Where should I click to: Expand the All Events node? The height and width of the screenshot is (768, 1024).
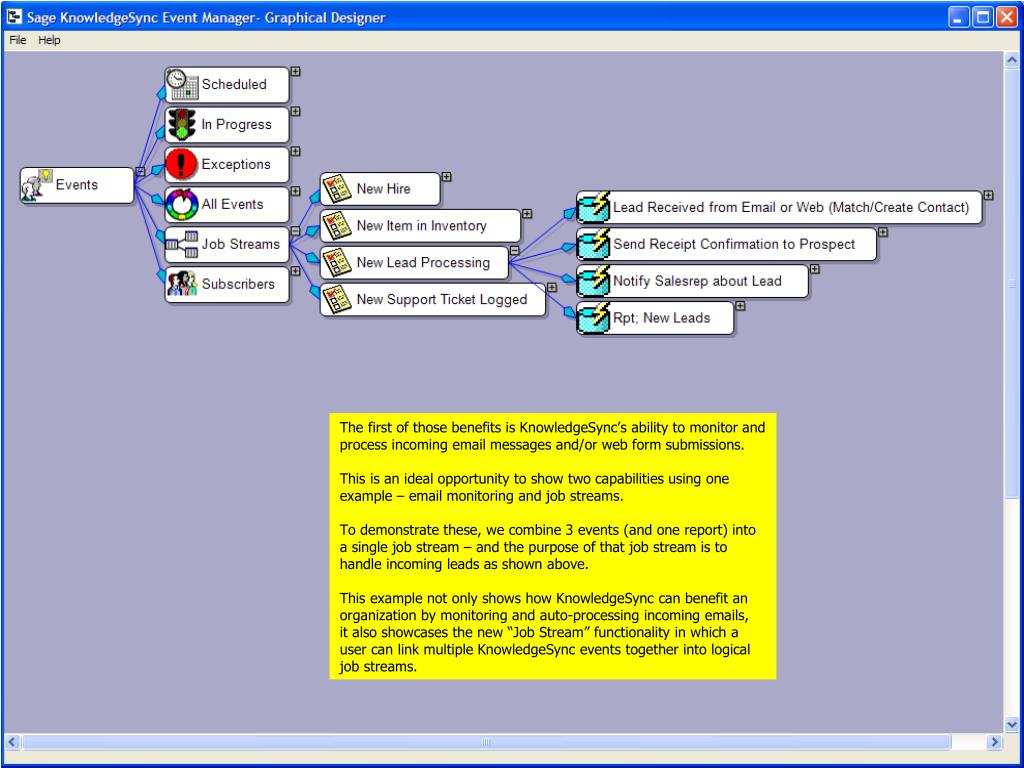point(295,191)
